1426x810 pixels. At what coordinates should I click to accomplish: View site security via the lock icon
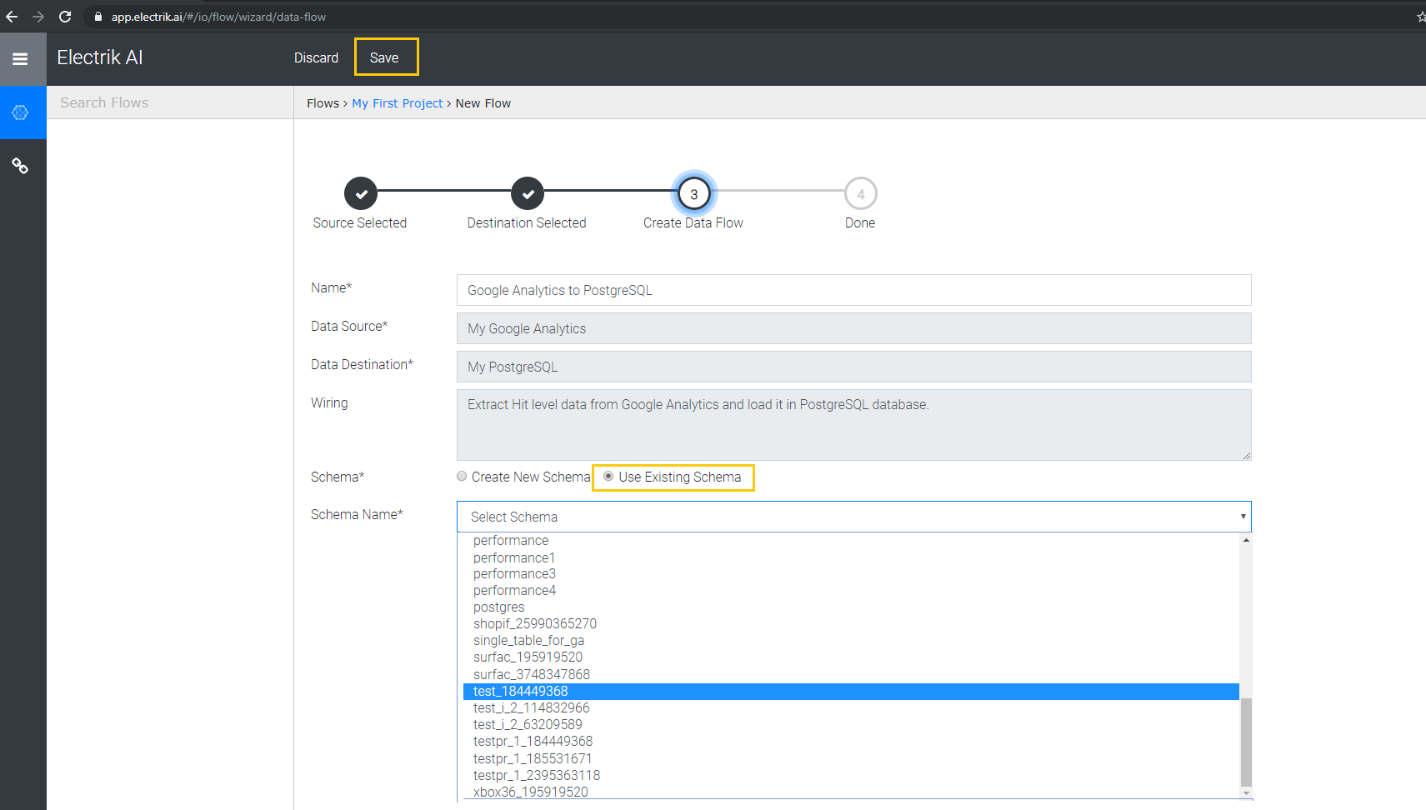97,16
